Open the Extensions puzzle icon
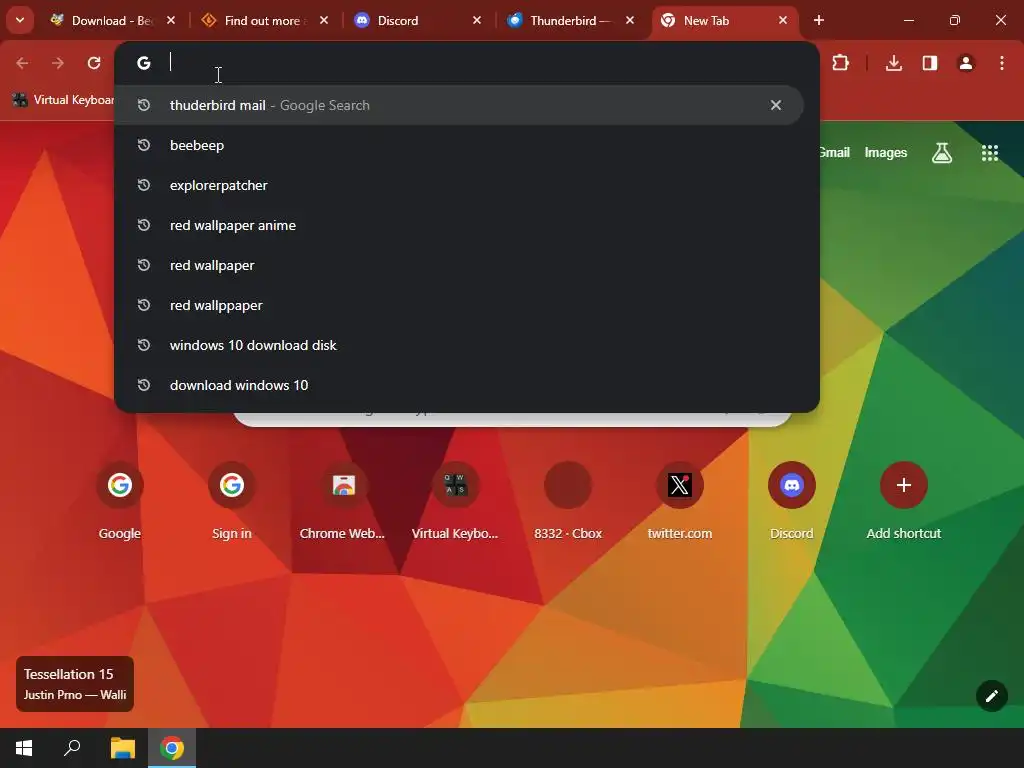The image size is (1024, 768). pyautogui.click(x=840, y=63)
